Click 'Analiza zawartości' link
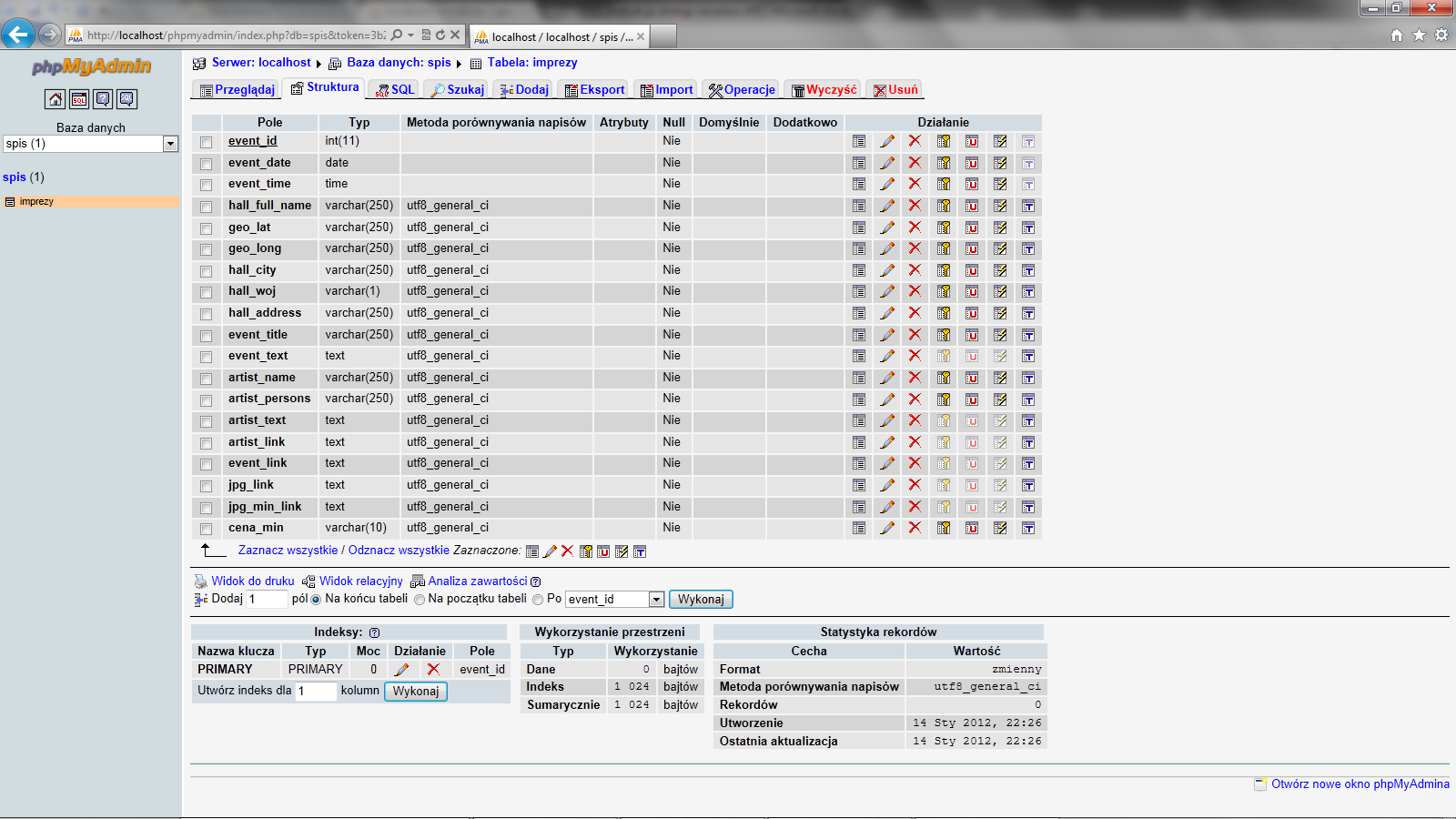1456x819 pixels. 478,581
